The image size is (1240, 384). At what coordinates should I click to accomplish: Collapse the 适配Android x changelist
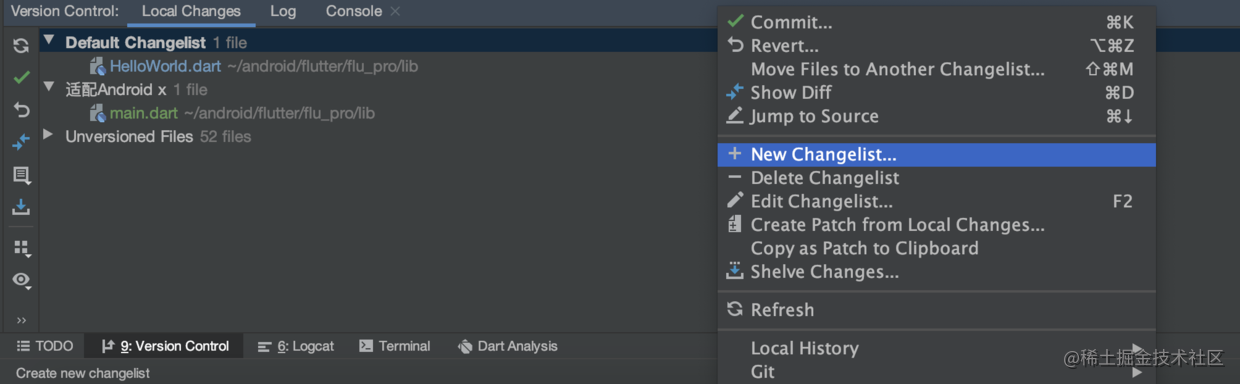[x=48, y=88]
